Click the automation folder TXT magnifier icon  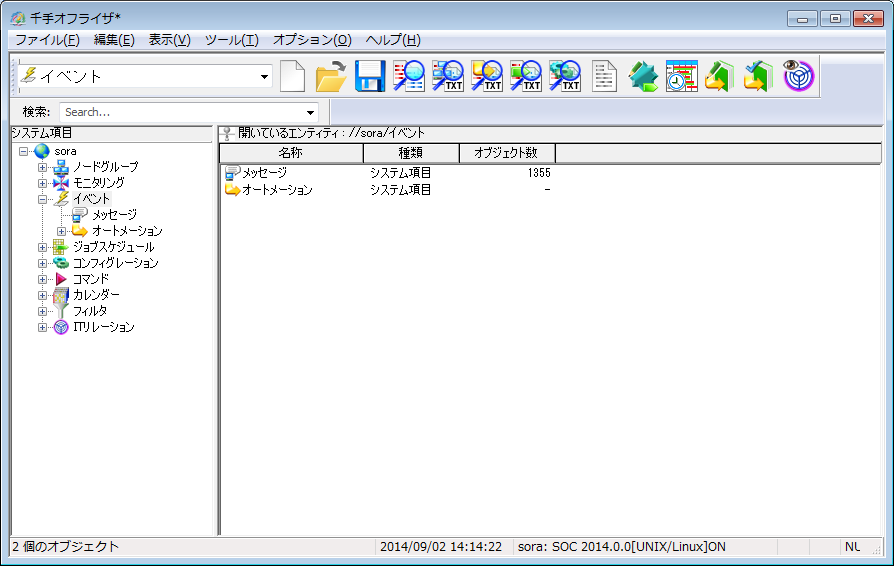(x=486, y=76)
